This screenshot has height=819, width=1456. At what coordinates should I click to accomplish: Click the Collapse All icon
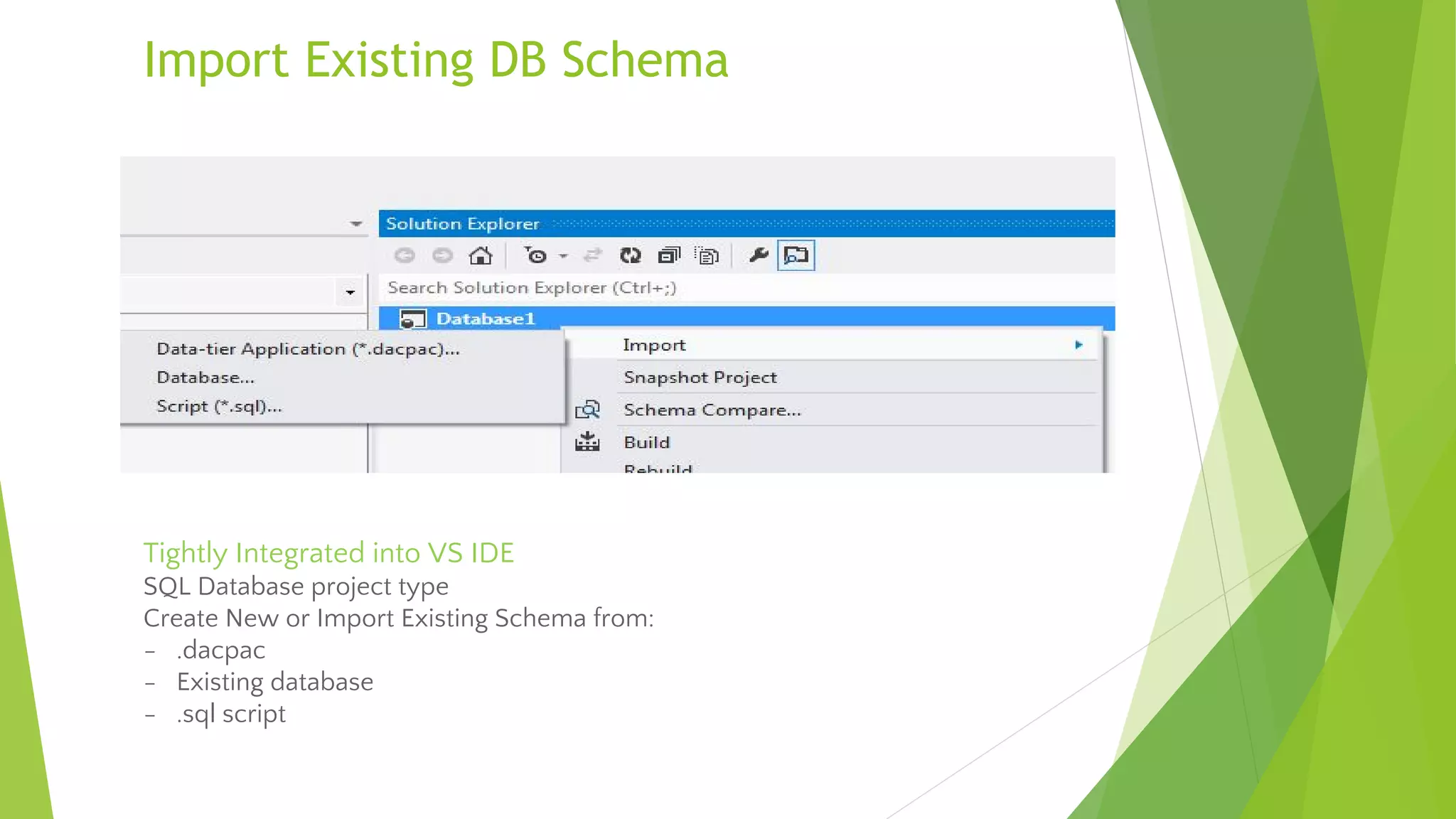tap(669, 255)
